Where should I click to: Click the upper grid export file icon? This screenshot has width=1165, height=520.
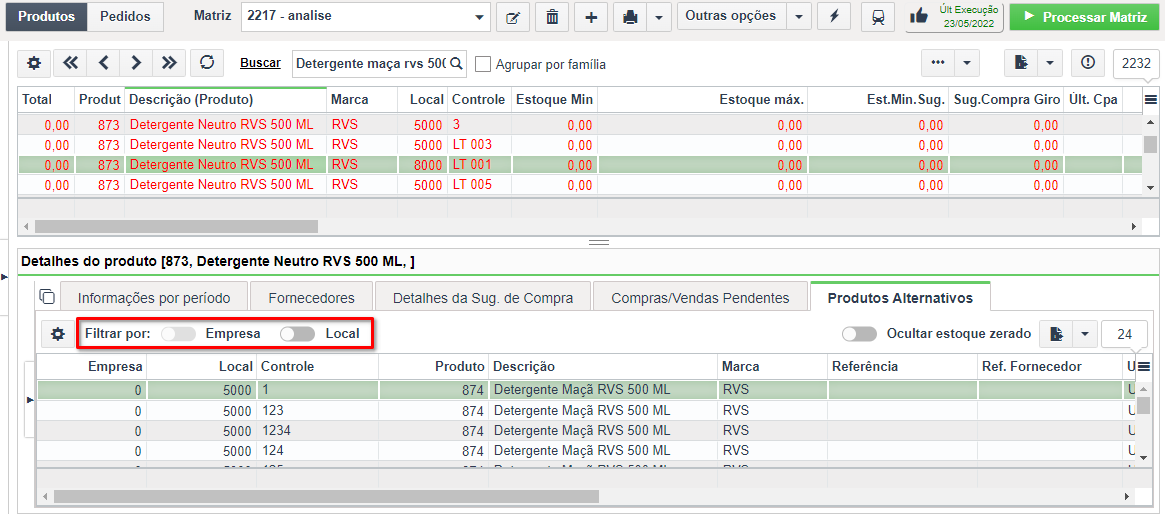[1021, 64]
